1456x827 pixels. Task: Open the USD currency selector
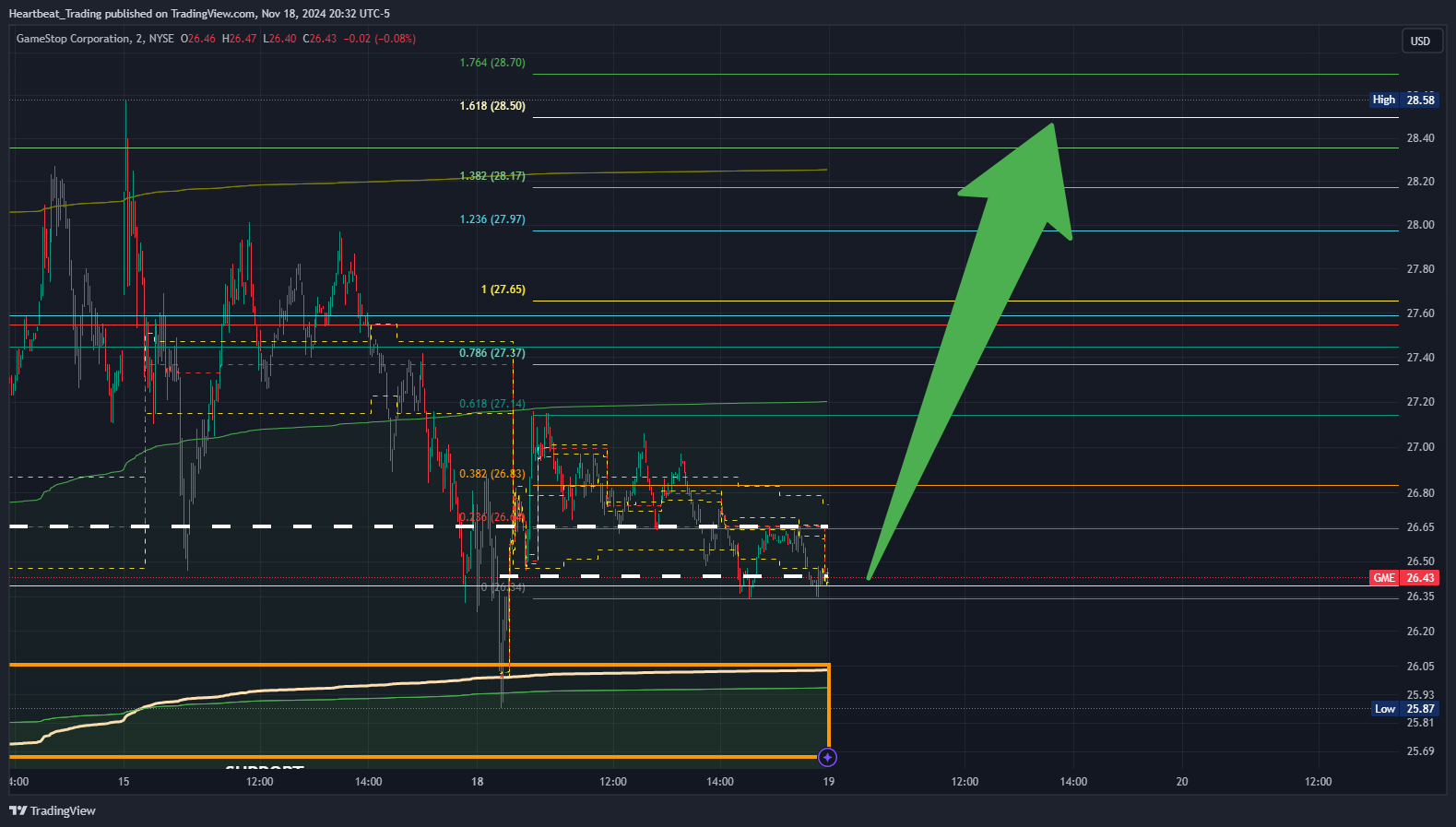[1420, 41]
